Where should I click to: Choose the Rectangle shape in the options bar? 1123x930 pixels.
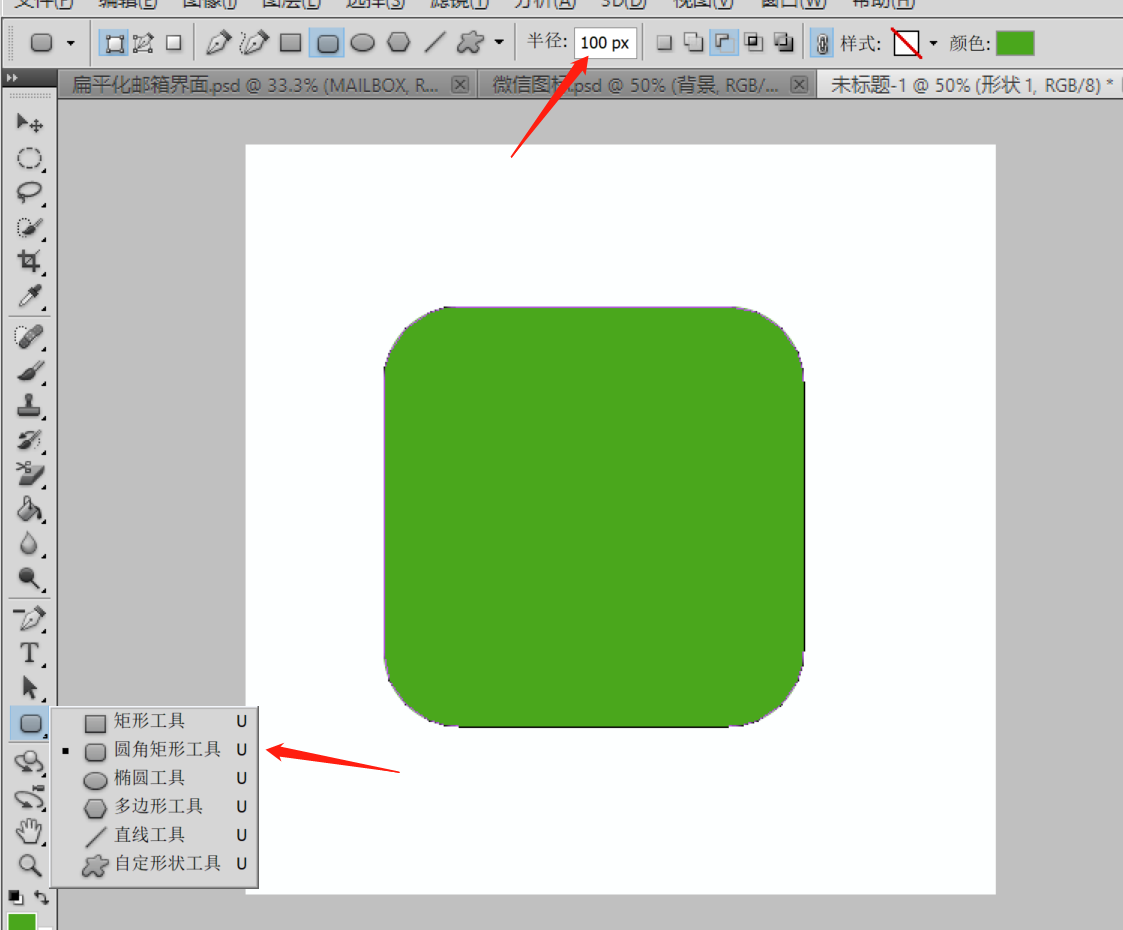tap(290, 42)
